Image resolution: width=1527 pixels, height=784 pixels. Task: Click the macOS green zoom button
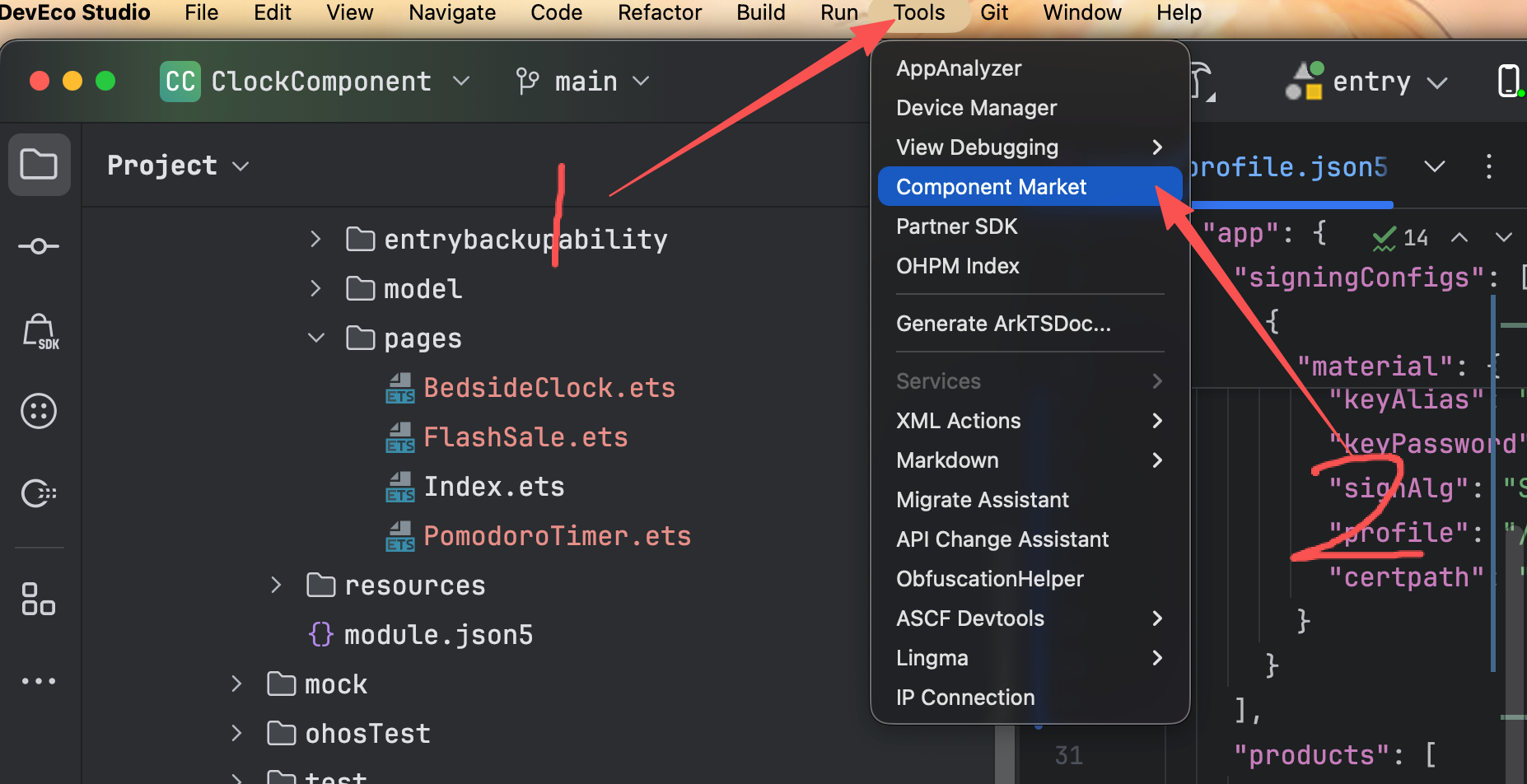pyautogui.click(x=105, y=81)
